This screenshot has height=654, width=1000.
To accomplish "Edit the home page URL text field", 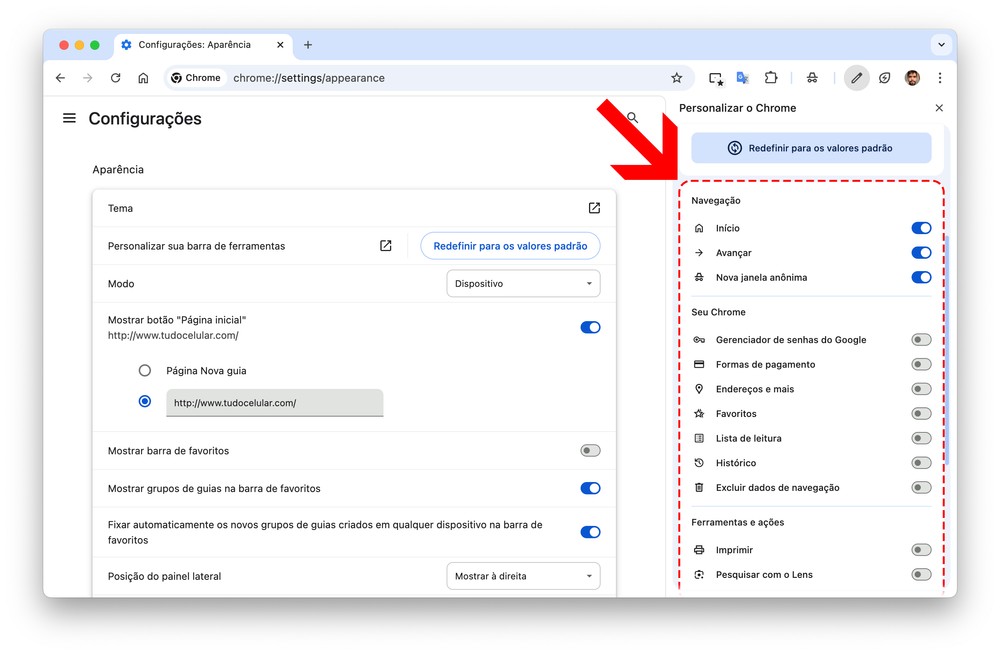I will pyautogui.click(x=275, y=403).
